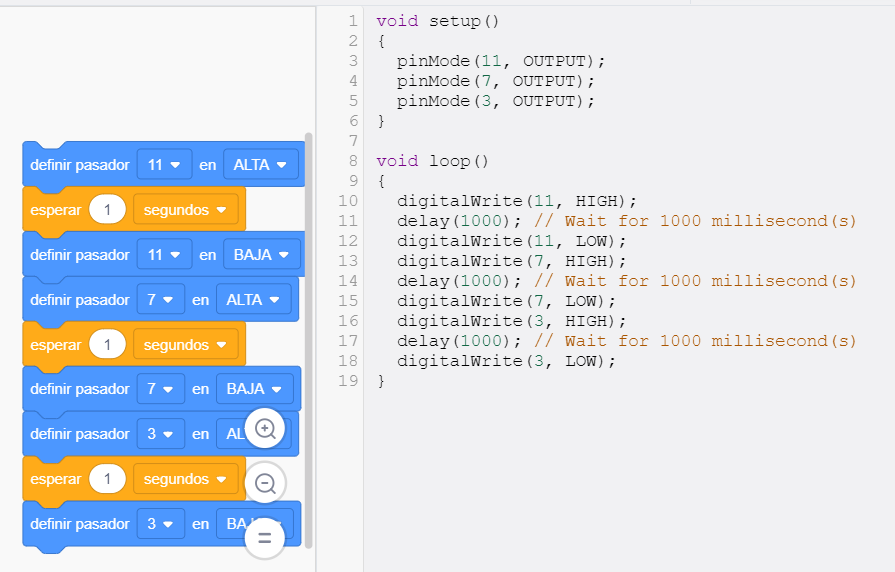This screenshot has height=572, width=895.
Task: Click code line 'pinMode(11, OUTPUT);'
Action: [501, 61]
